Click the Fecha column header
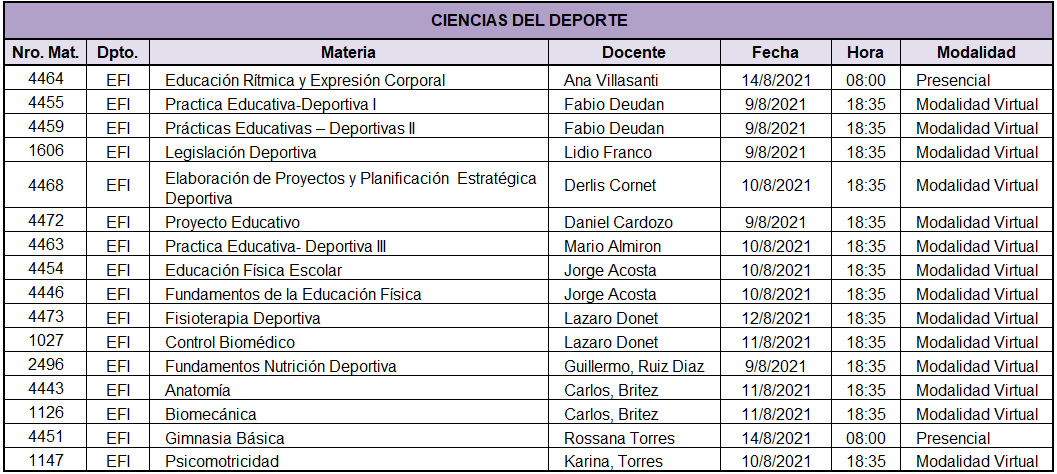The image size is (1057, 474). point(775,53)
